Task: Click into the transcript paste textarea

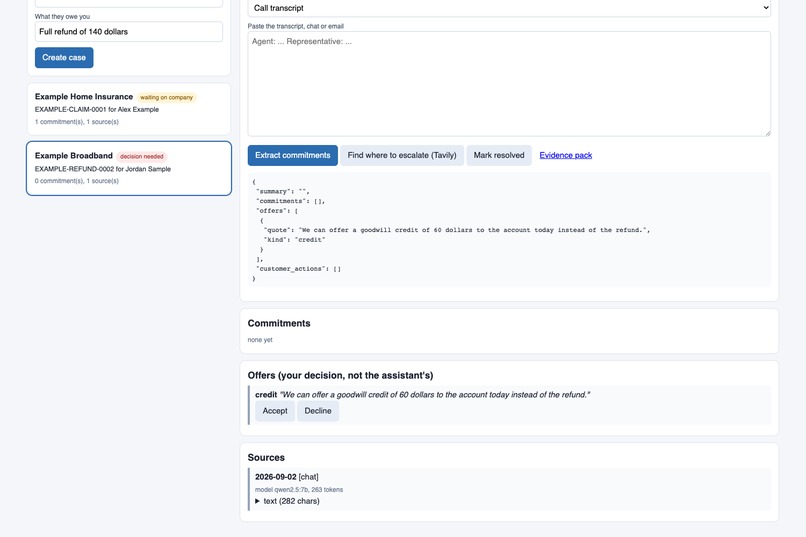Action: (x=509, y=84)
